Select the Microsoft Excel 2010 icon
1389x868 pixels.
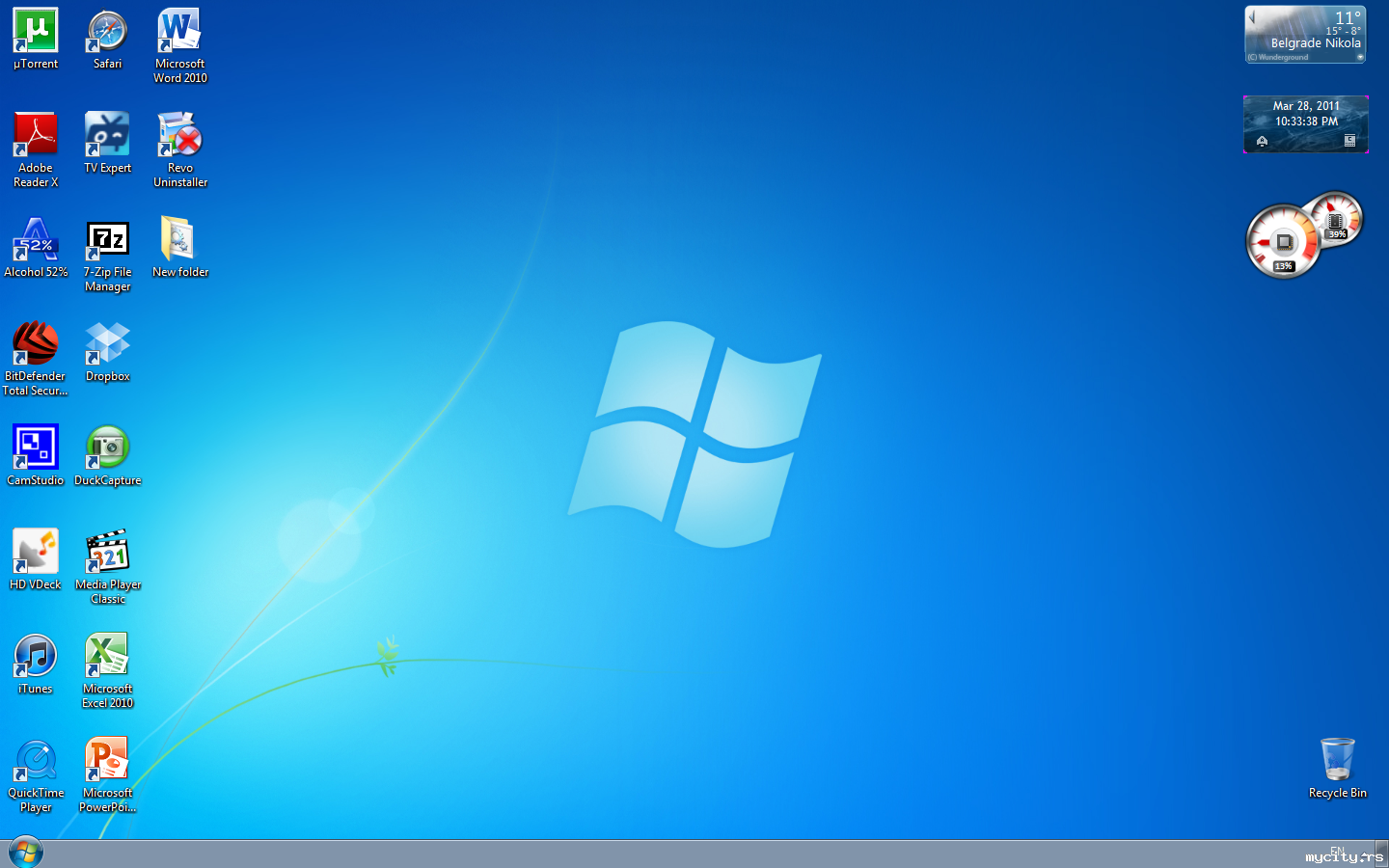(x=107, y=670)
